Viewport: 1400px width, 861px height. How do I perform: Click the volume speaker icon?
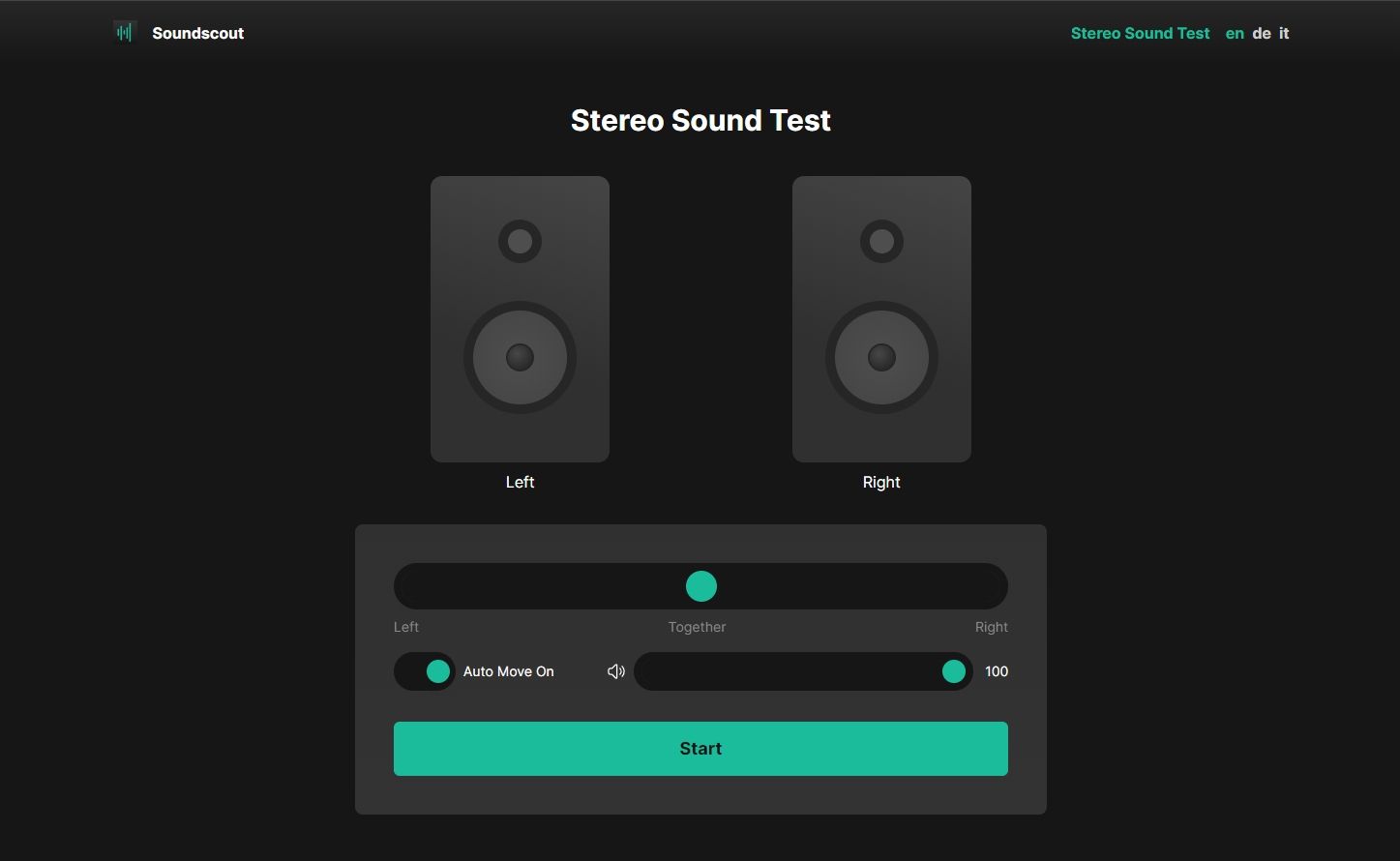616,670
